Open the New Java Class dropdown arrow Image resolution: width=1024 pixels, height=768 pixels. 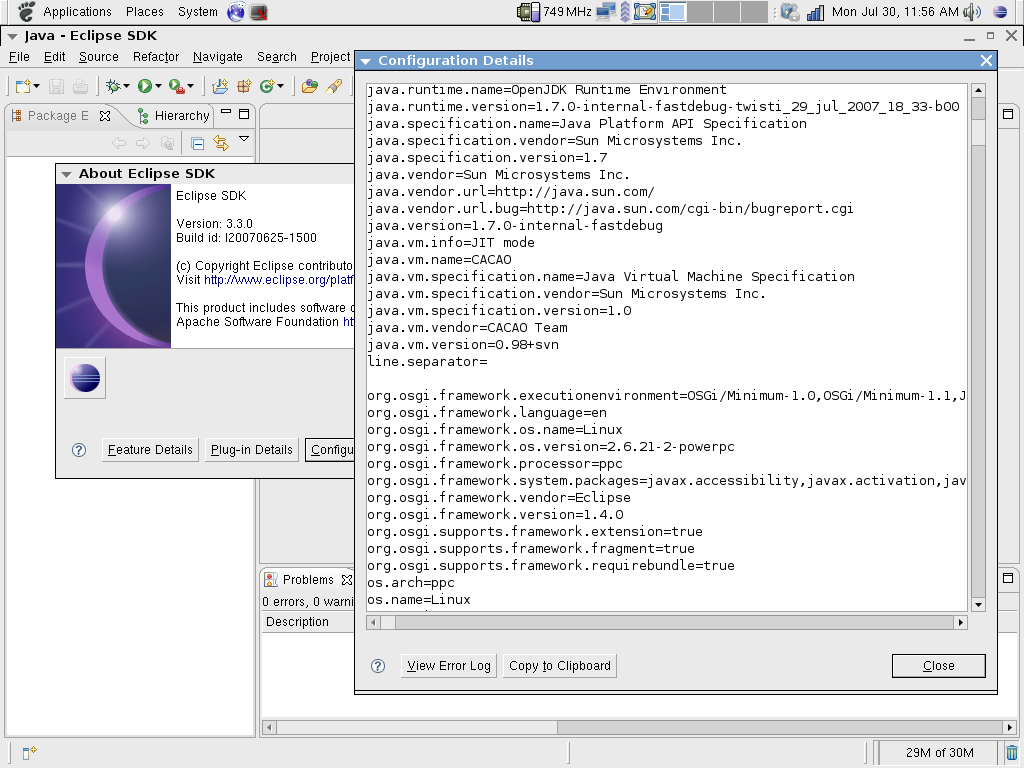tap(281, 86)
